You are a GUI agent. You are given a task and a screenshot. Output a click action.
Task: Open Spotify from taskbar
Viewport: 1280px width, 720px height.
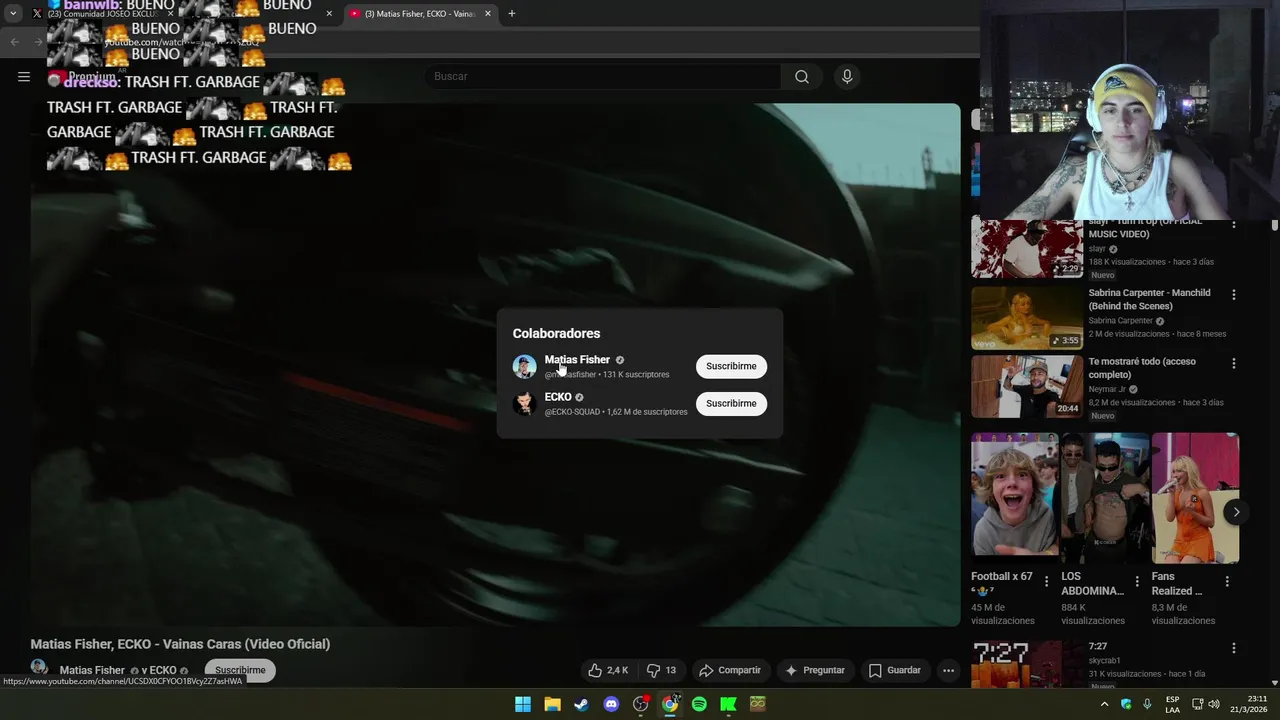click(699, 704)
